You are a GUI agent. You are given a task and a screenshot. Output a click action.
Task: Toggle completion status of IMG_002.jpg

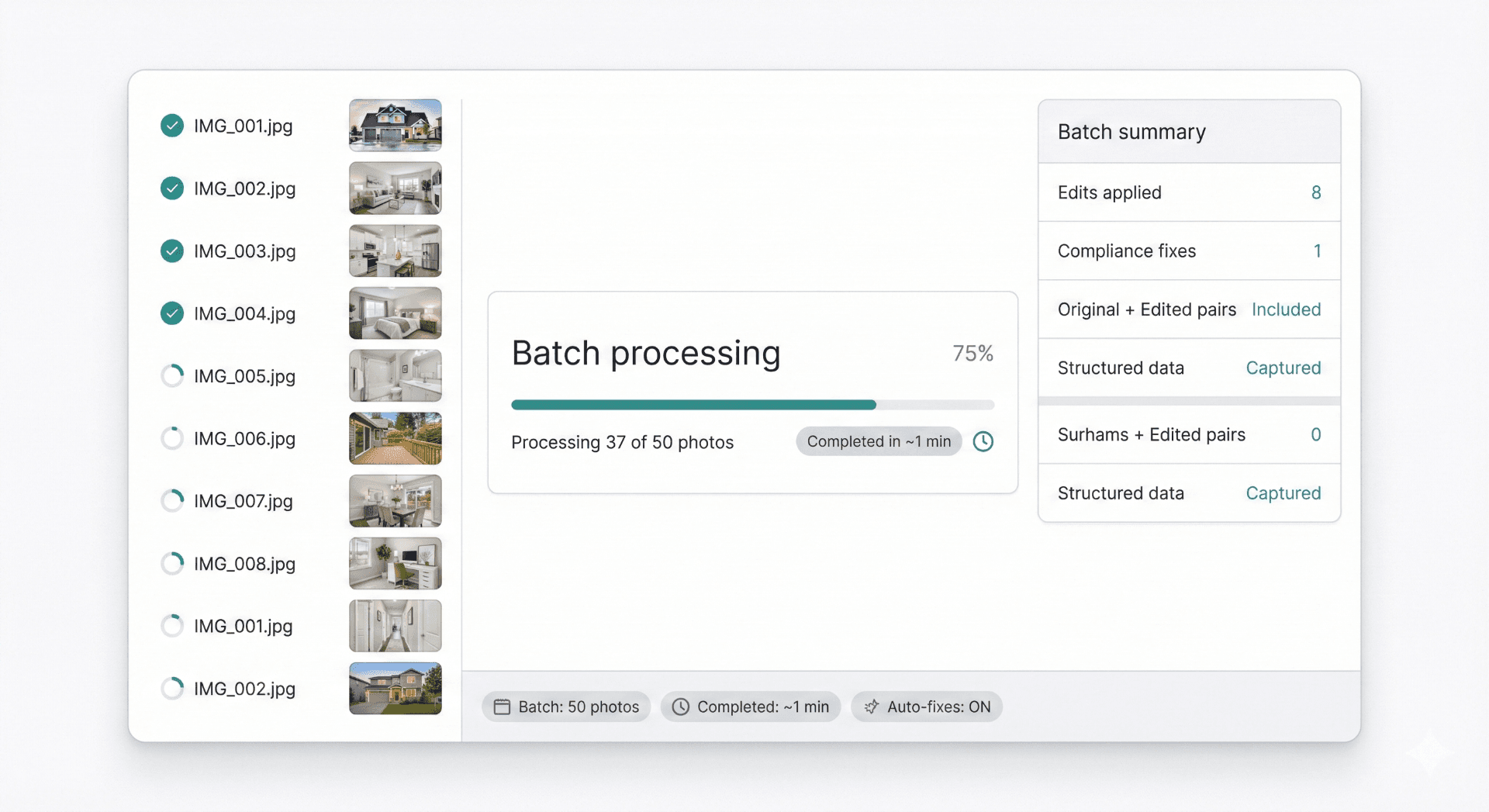(172, 188)
